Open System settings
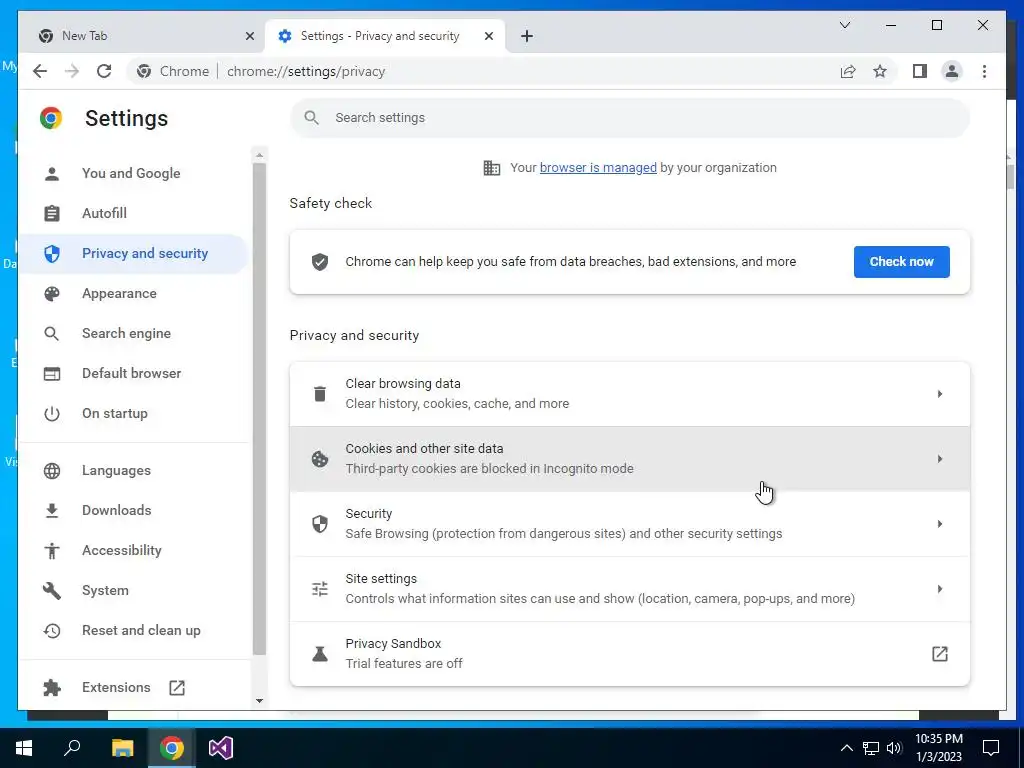The image size is (1024, 768). pyautogui.click(x=133, y=590)
